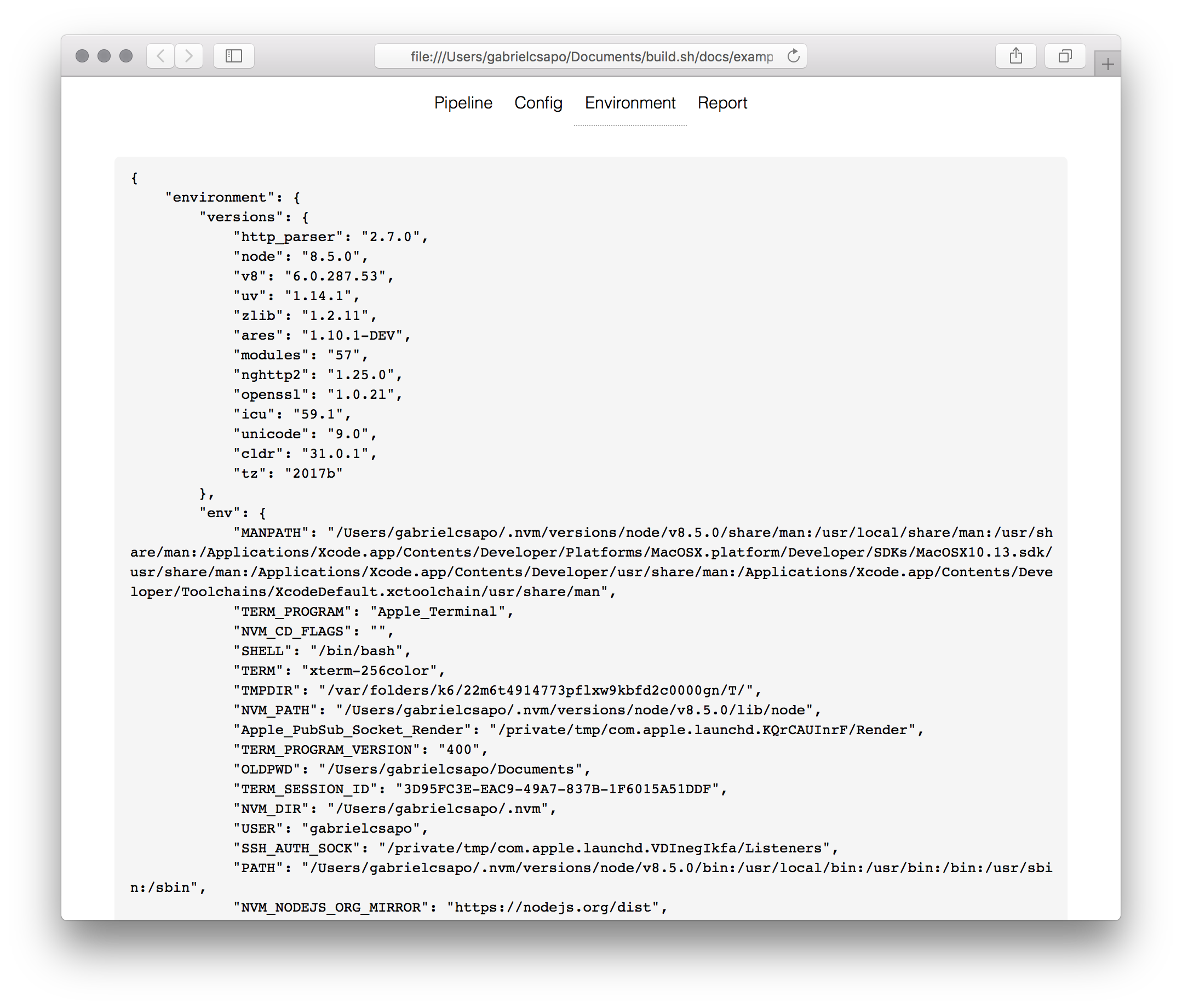The image size is (1182, 1008).
Task: Go forward with the Safari forward arrow
Action: (189, 56)
